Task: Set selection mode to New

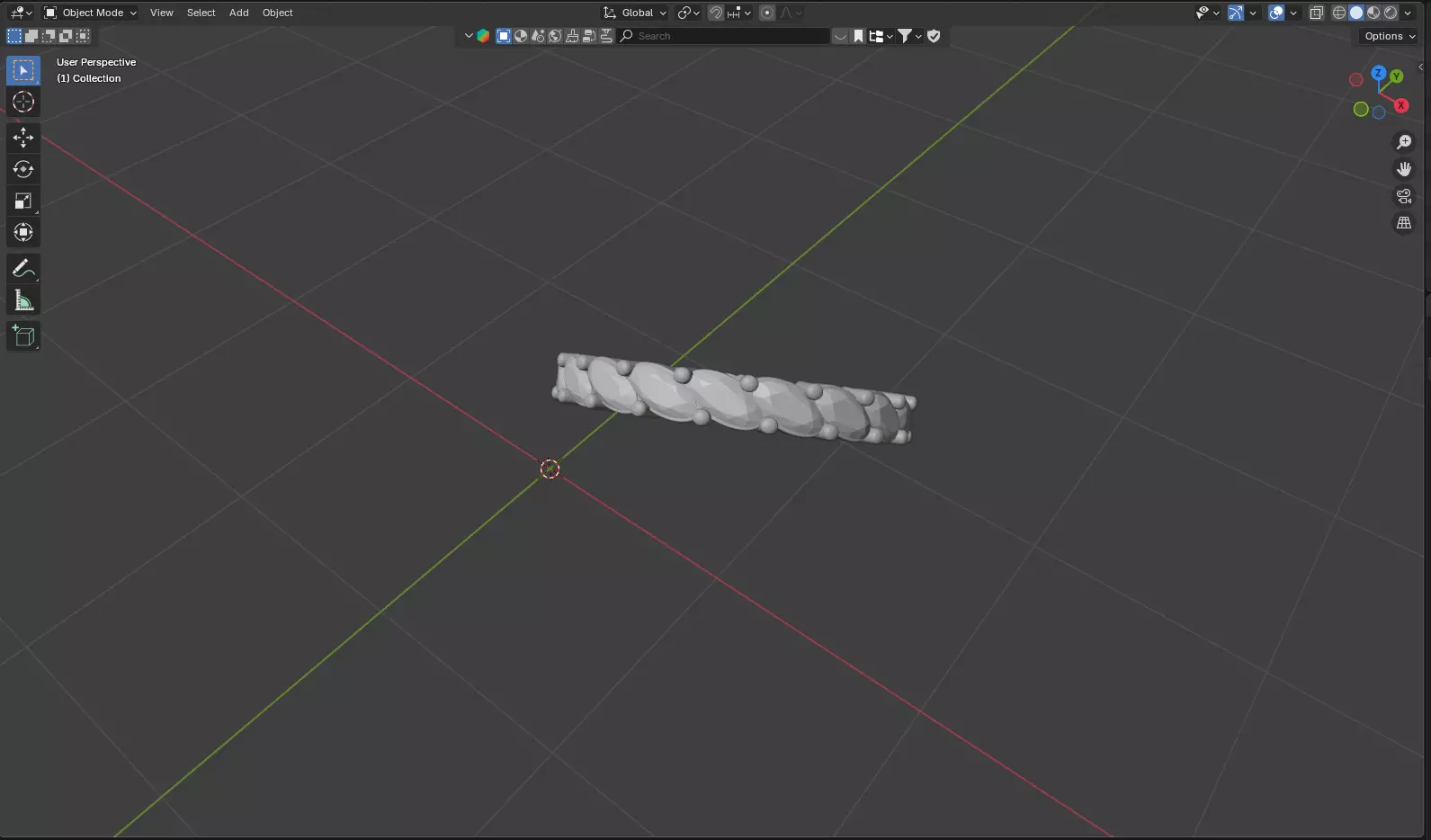Action: pos(14,36)
